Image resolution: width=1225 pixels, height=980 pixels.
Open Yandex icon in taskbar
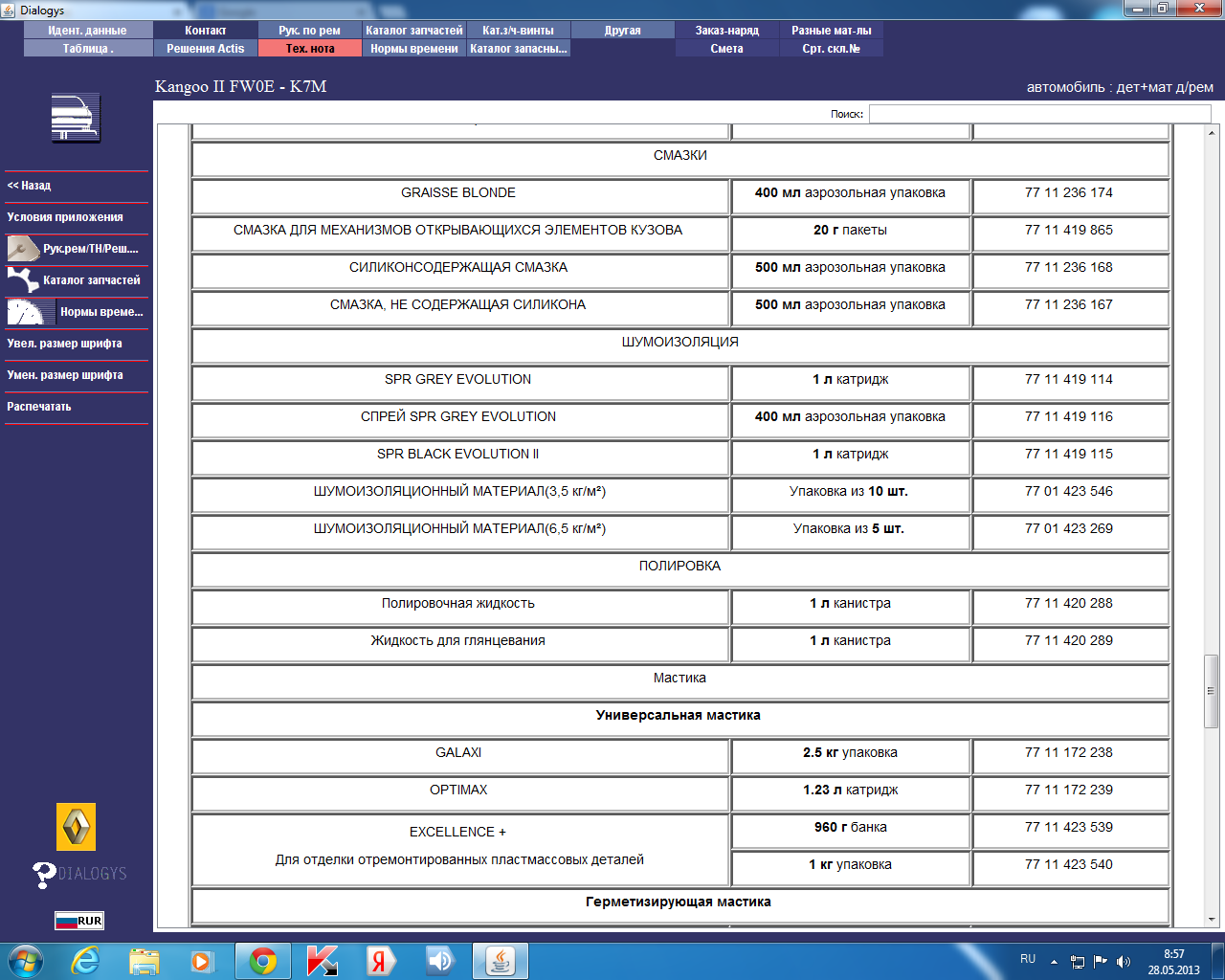pos(381,961)
